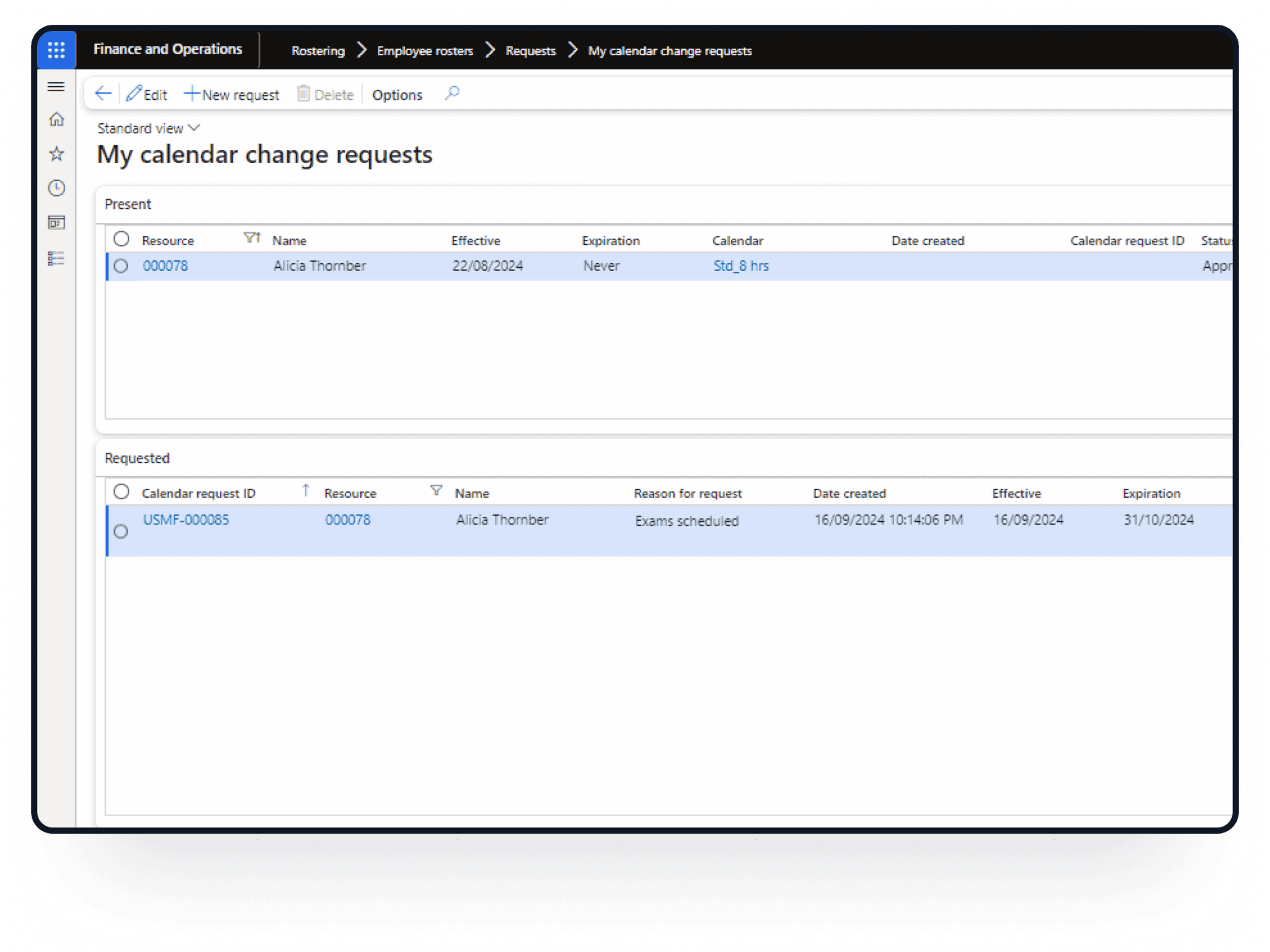The width and height of the screenshot is (1270, 952).
Task: Go to Home in sidebar
Action: tap(56, 119)
